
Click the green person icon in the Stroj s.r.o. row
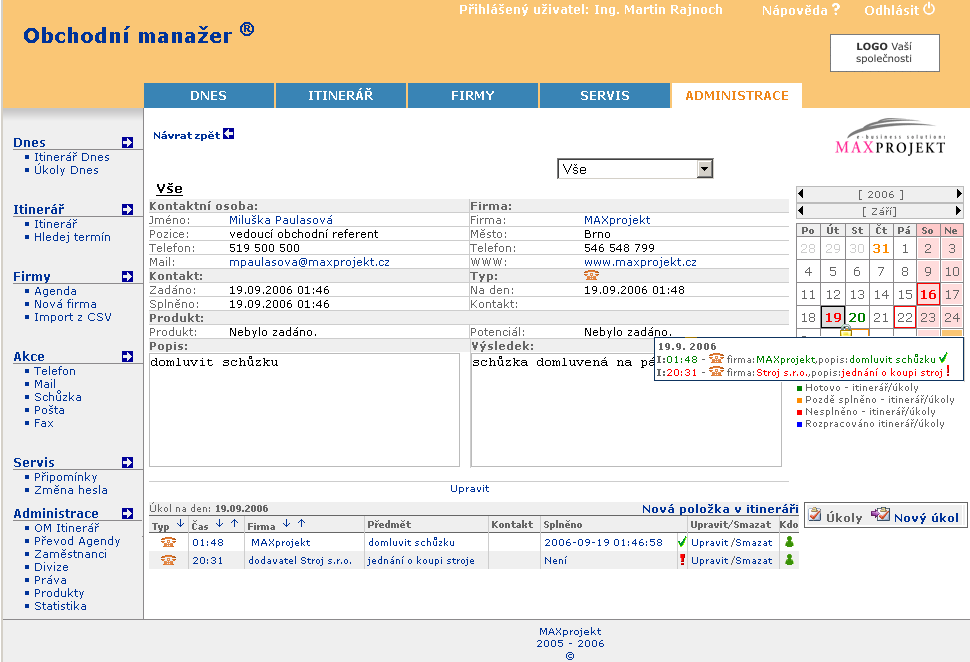coord(789,559)
